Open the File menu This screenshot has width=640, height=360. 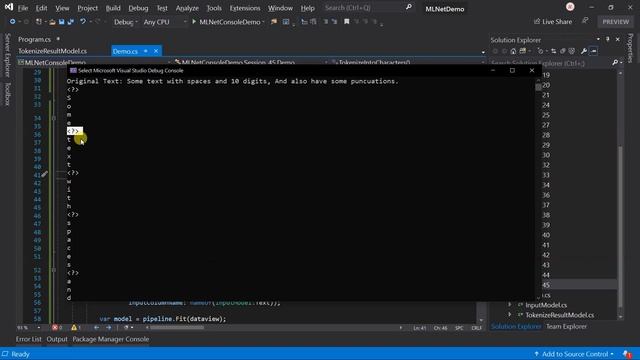coord(23,8)
